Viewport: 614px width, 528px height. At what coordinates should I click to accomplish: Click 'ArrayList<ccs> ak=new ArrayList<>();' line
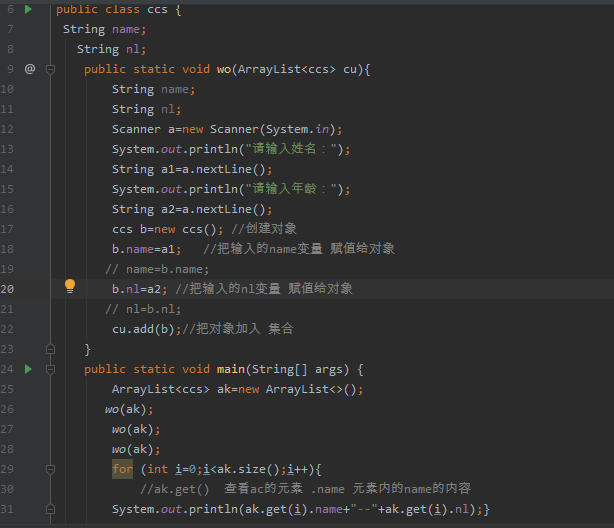[237, 389]
